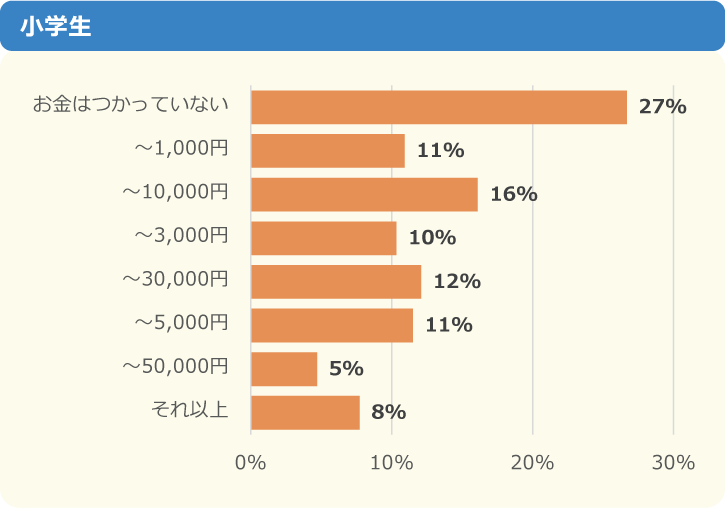Click the 12% data label
725x508 pixels.
point(457,282)
